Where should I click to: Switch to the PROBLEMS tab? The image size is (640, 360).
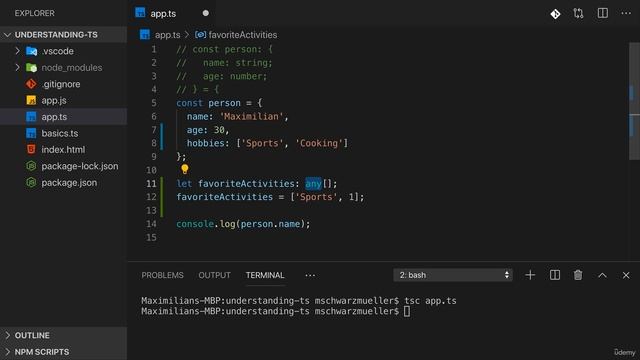click(x=162, y=276)
